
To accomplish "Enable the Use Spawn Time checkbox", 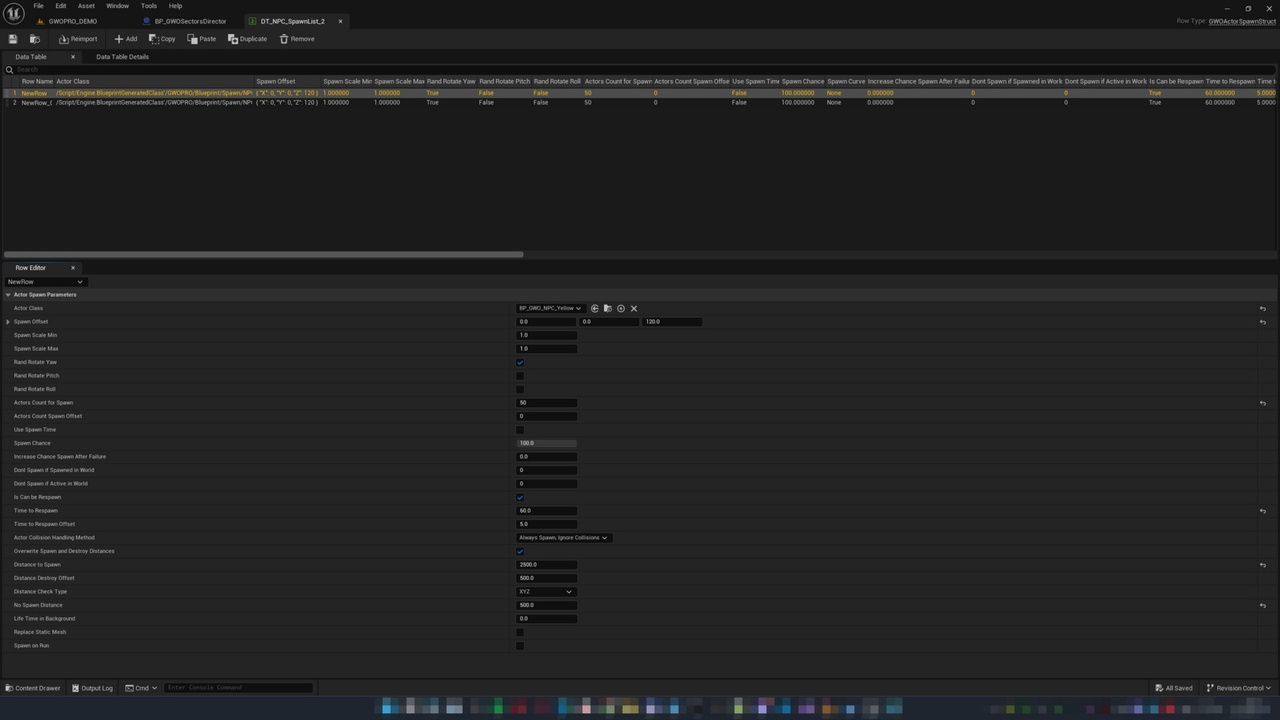I will tap(520, 430).
